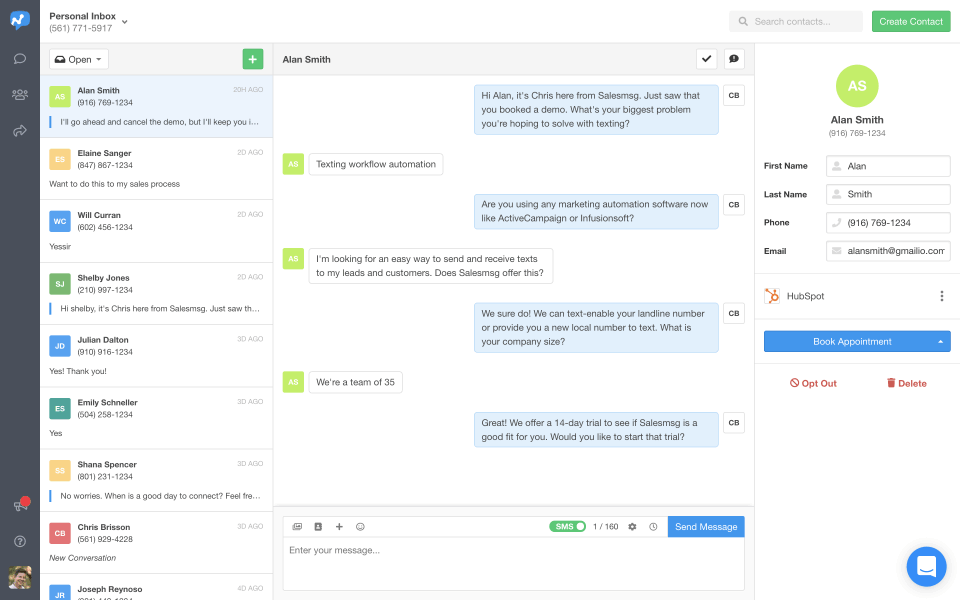
Task: Open the user profile avatar photo
Action: 20,577
